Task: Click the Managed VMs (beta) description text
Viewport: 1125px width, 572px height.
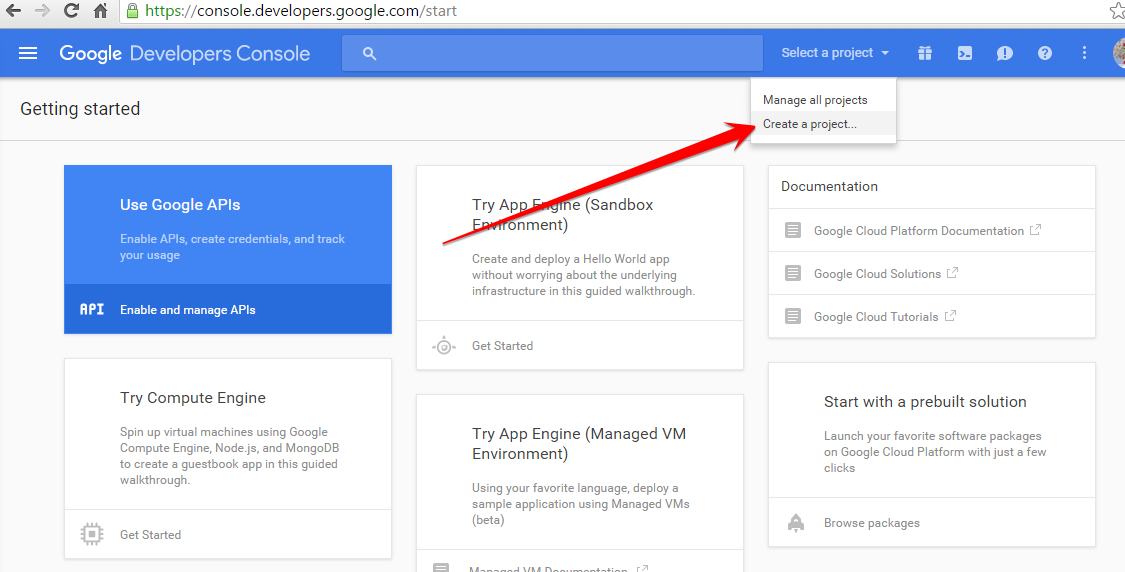Action: [x=580, y=504]
